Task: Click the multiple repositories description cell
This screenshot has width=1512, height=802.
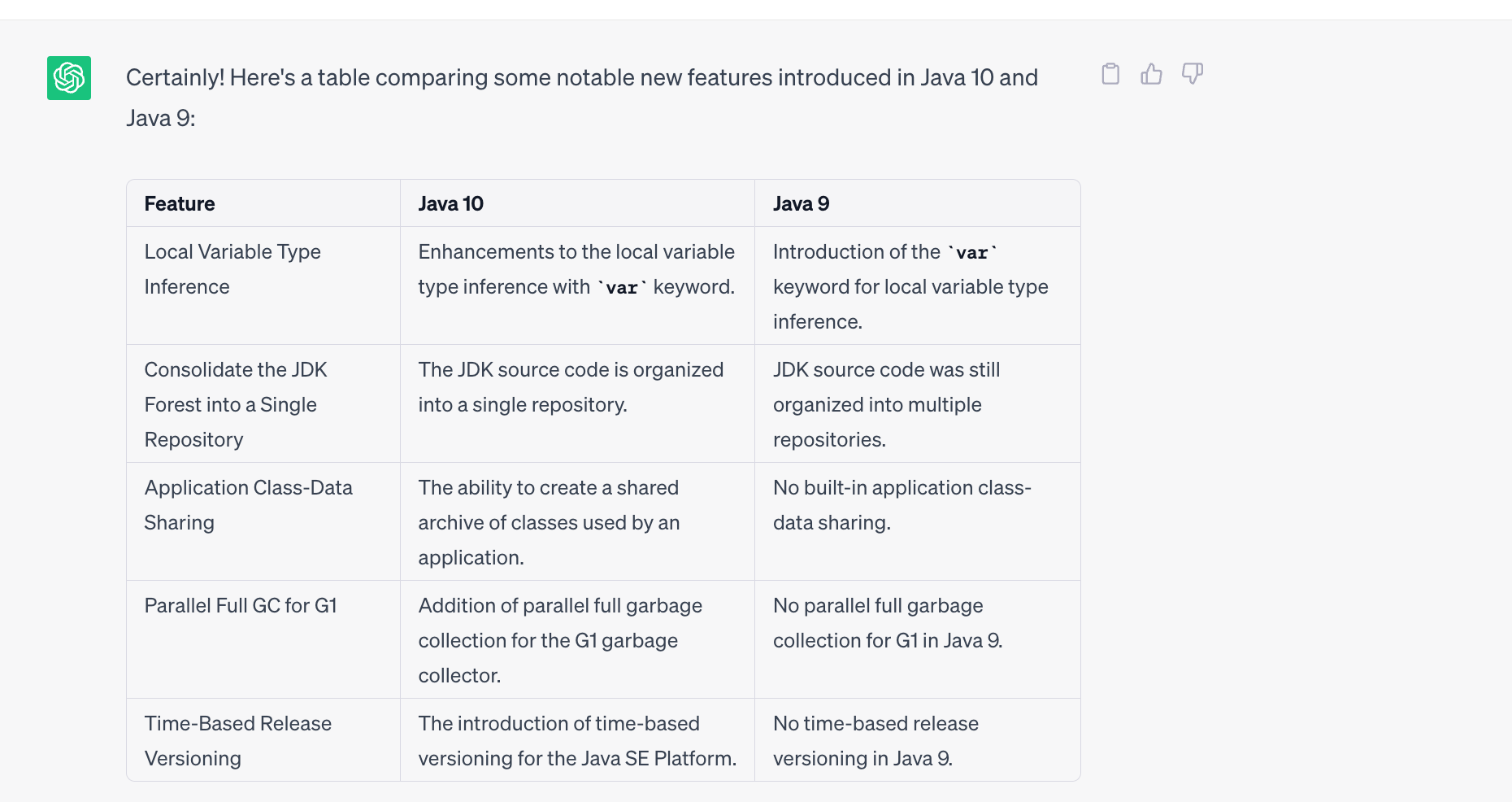Action: coord(918,403)
